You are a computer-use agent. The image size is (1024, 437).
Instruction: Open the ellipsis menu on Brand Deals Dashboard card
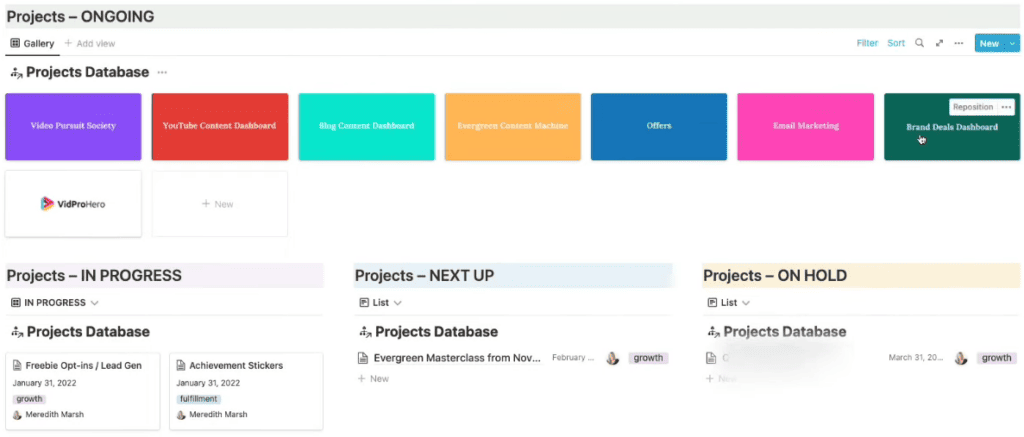(x=1006, y=107)
